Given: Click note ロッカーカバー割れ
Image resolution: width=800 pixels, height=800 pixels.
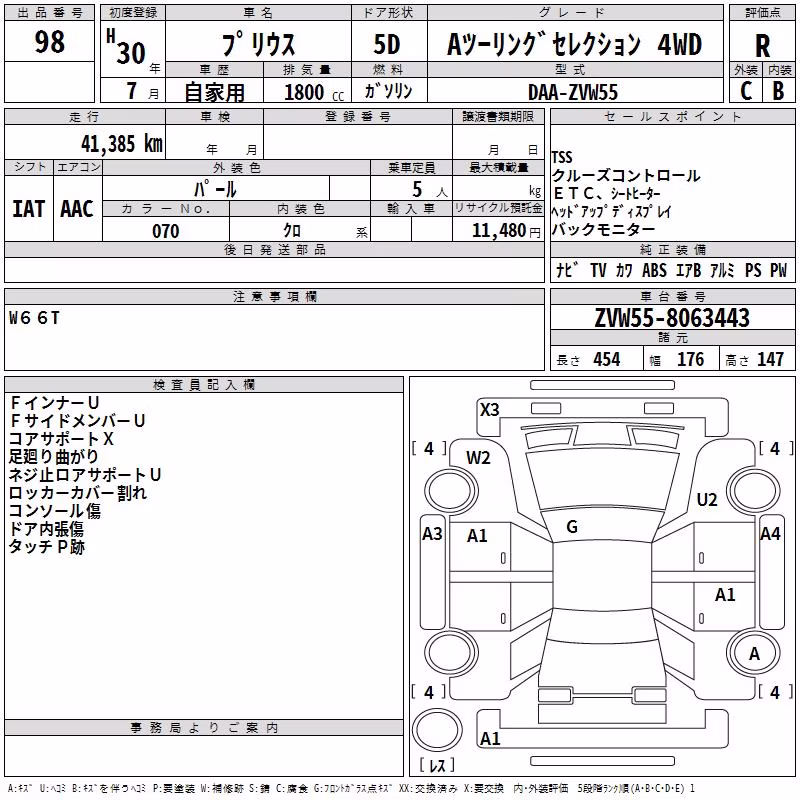Looking at the screenshot, I should 78,492.
